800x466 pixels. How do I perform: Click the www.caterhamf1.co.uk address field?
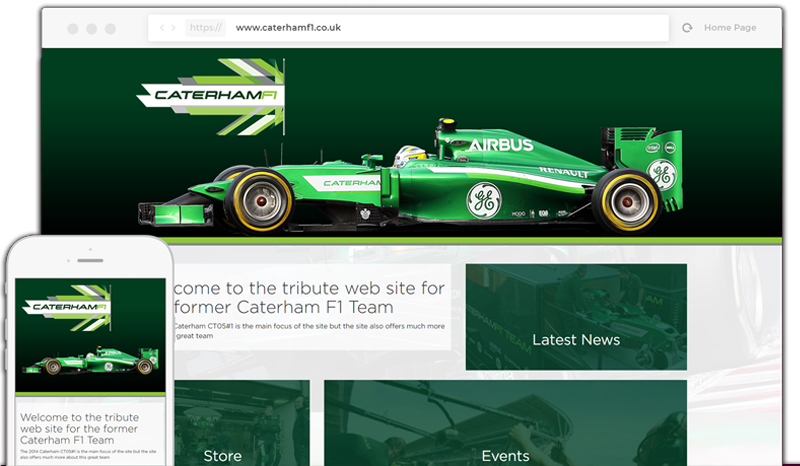click(408, 28)
